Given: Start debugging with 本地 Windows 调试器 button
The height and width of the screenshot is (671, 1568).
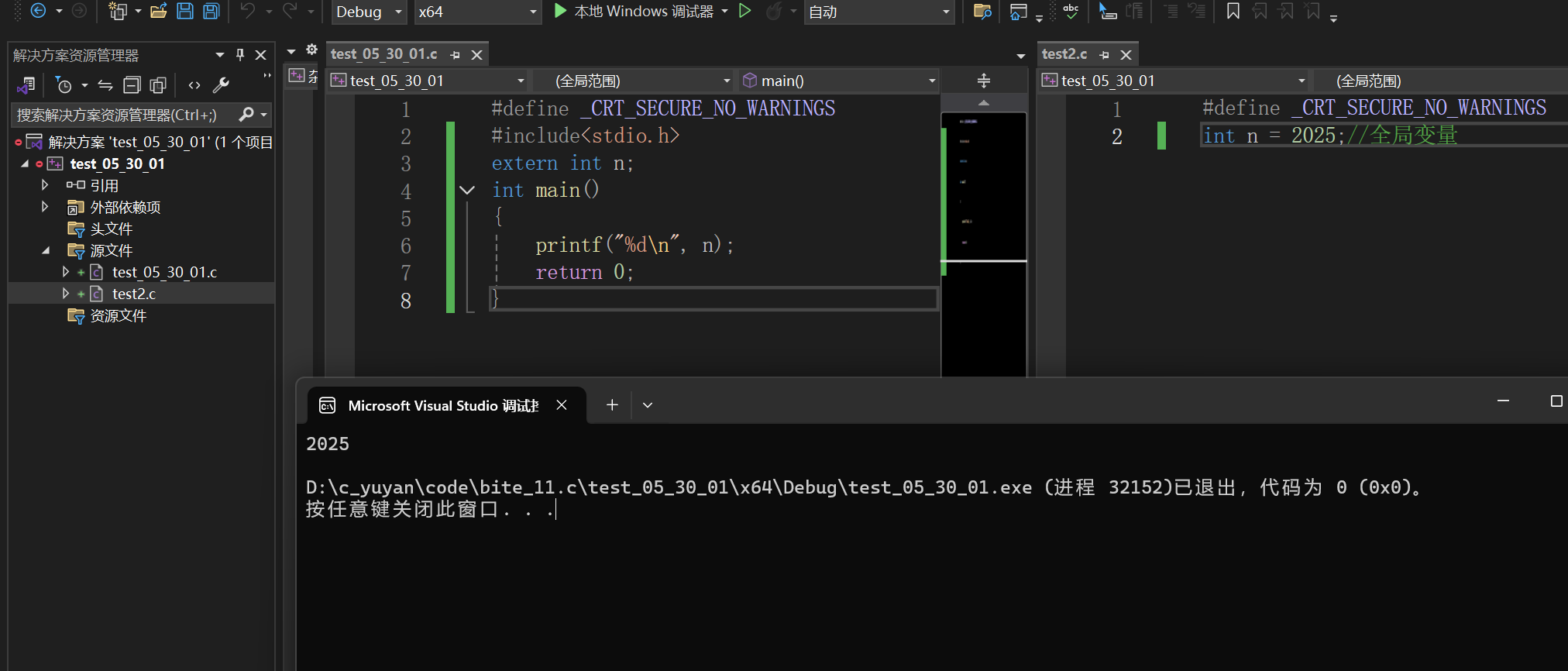Looking at the screenshot, I should point(634,12).
